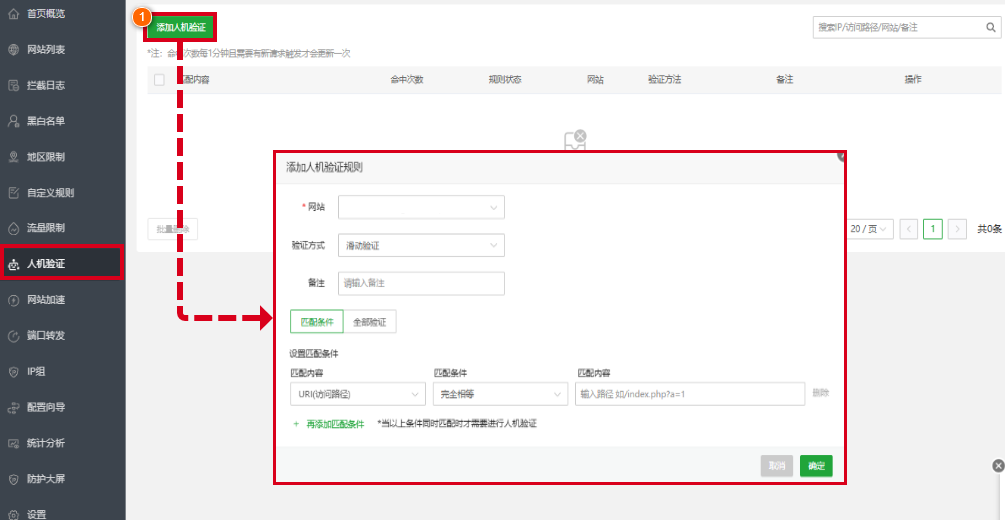Click the 人机验证 robot icon
Viewport: 1005px width, 520px height.
click(x=14, y=264)
